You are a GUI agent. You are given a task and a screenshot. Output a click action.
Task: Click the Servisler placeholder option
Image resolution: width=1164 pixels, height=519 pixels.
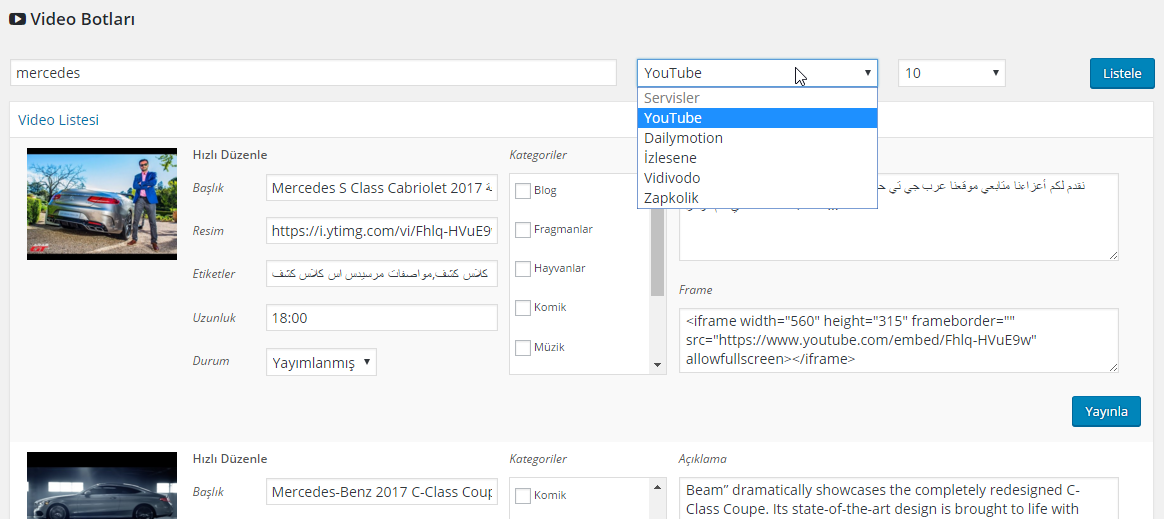[757, 98]
